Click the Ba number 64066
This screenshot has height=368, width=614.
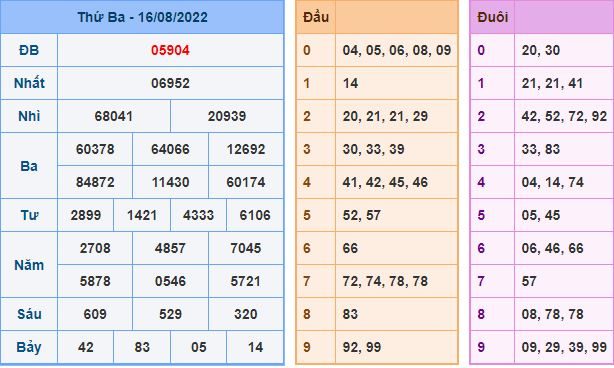170,149
